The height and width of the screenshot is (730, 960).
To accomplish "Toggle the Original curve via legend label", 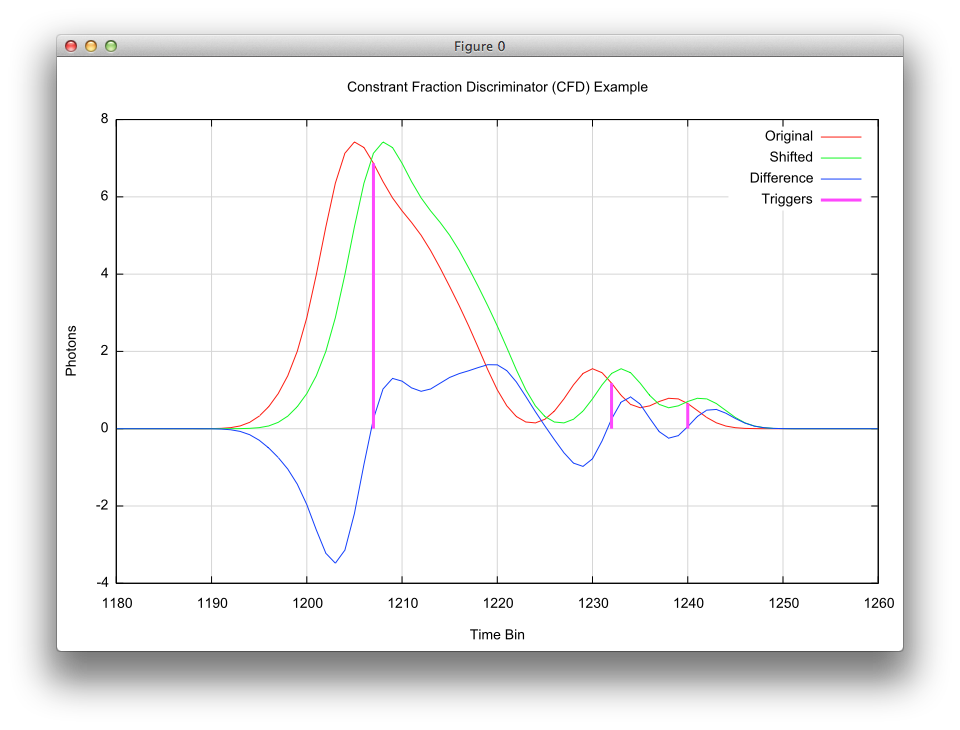I will click(788, 136).
